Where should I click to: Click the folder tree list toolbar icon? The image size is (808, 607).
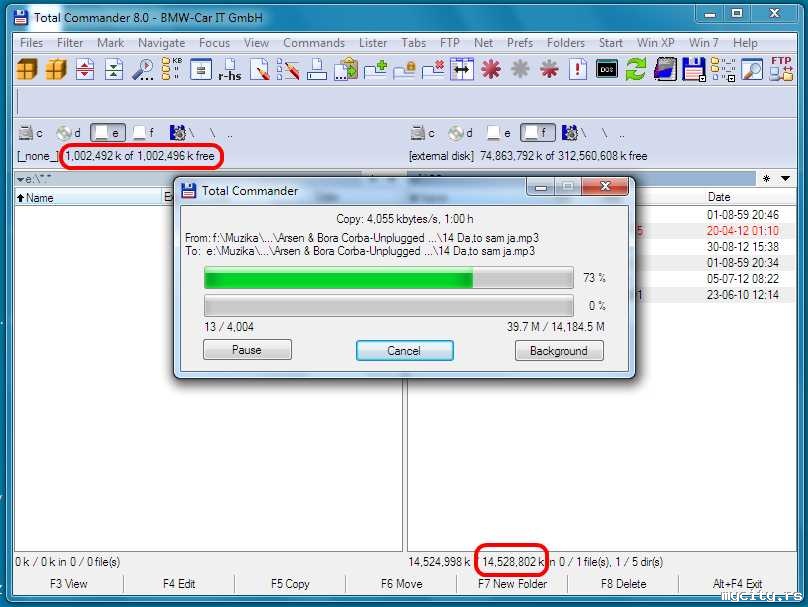click(723, 69)
